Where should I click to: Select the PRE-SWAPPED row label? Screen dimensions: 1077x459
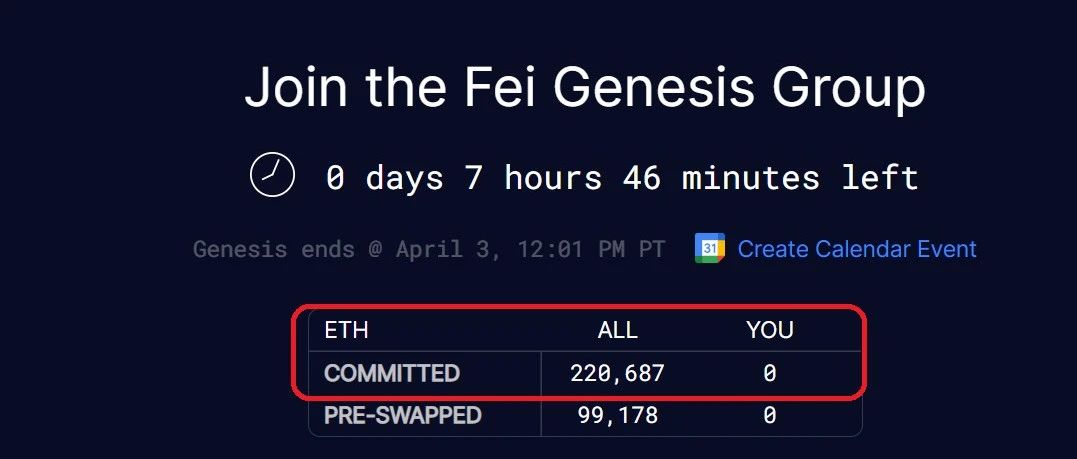click(403, 416)
